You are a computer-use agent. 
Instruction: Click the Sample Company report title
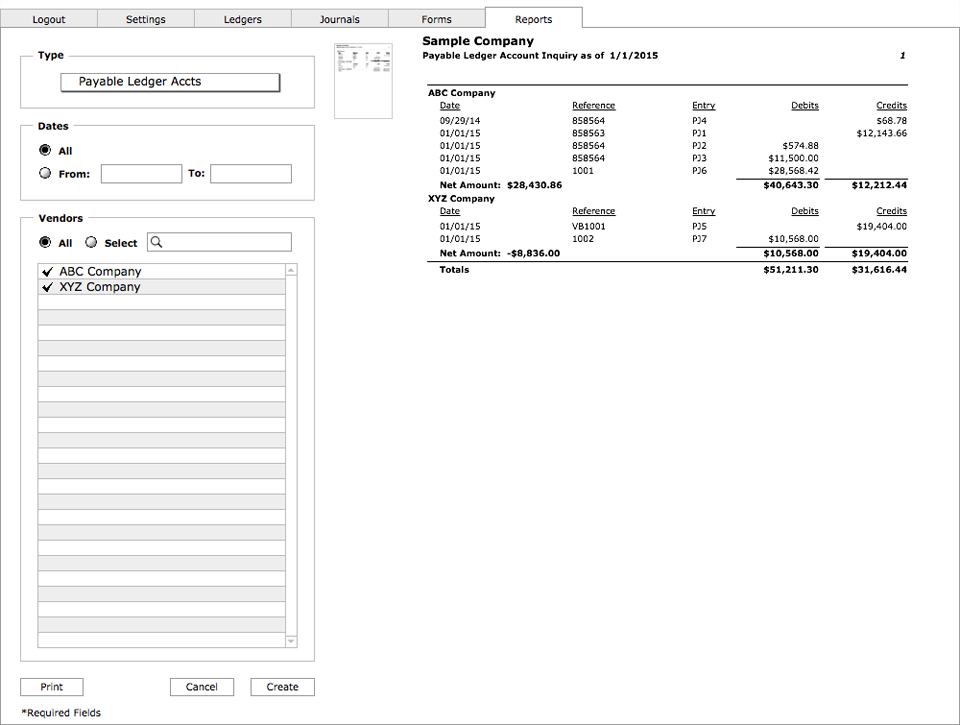click(x=478, y=41)
